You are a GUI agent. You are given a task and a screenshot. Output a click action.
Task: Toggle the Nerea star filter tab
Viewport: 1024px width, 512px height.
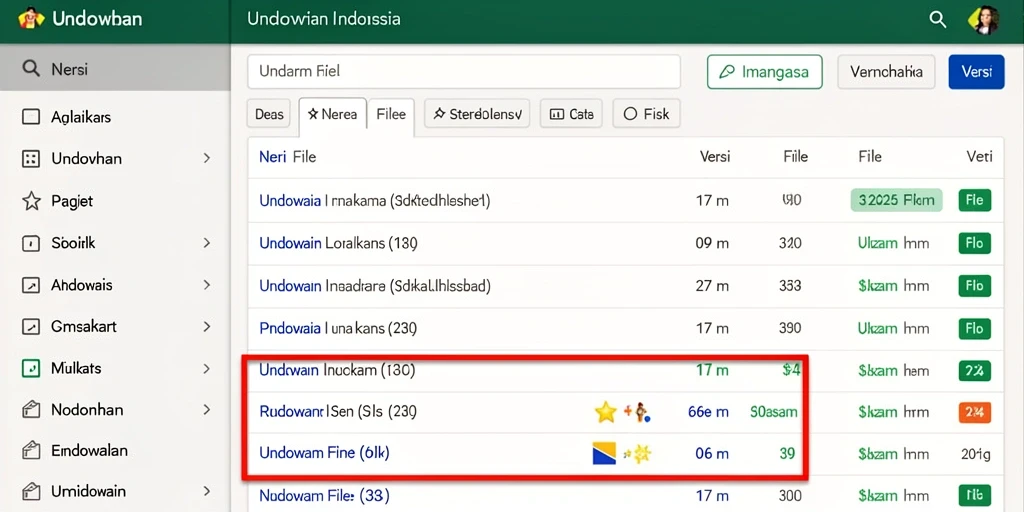pyautogui.click(x=332, y=115)
